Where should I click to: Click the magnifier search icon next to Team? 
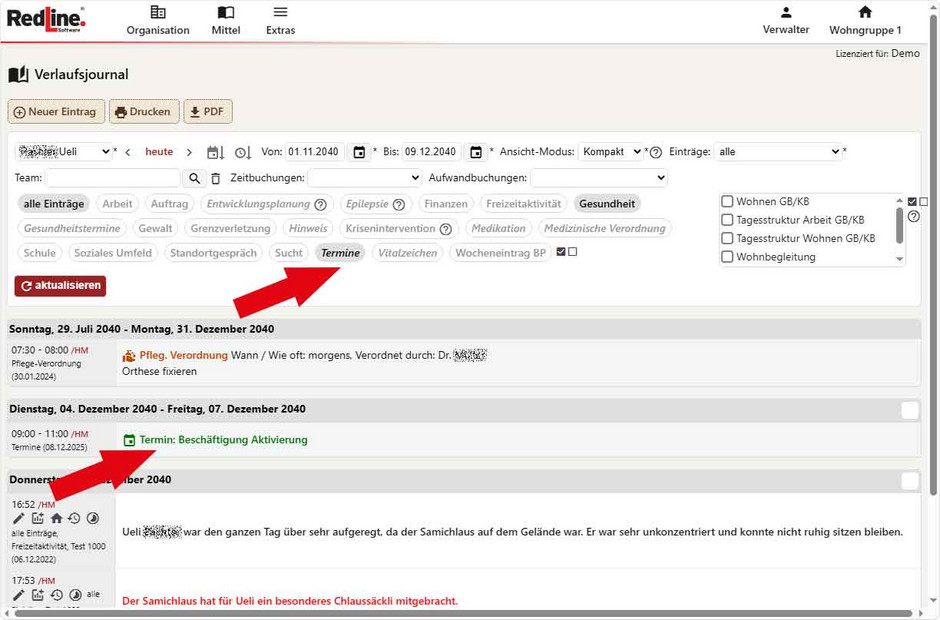pyautogui.click(x=195, y=178)
